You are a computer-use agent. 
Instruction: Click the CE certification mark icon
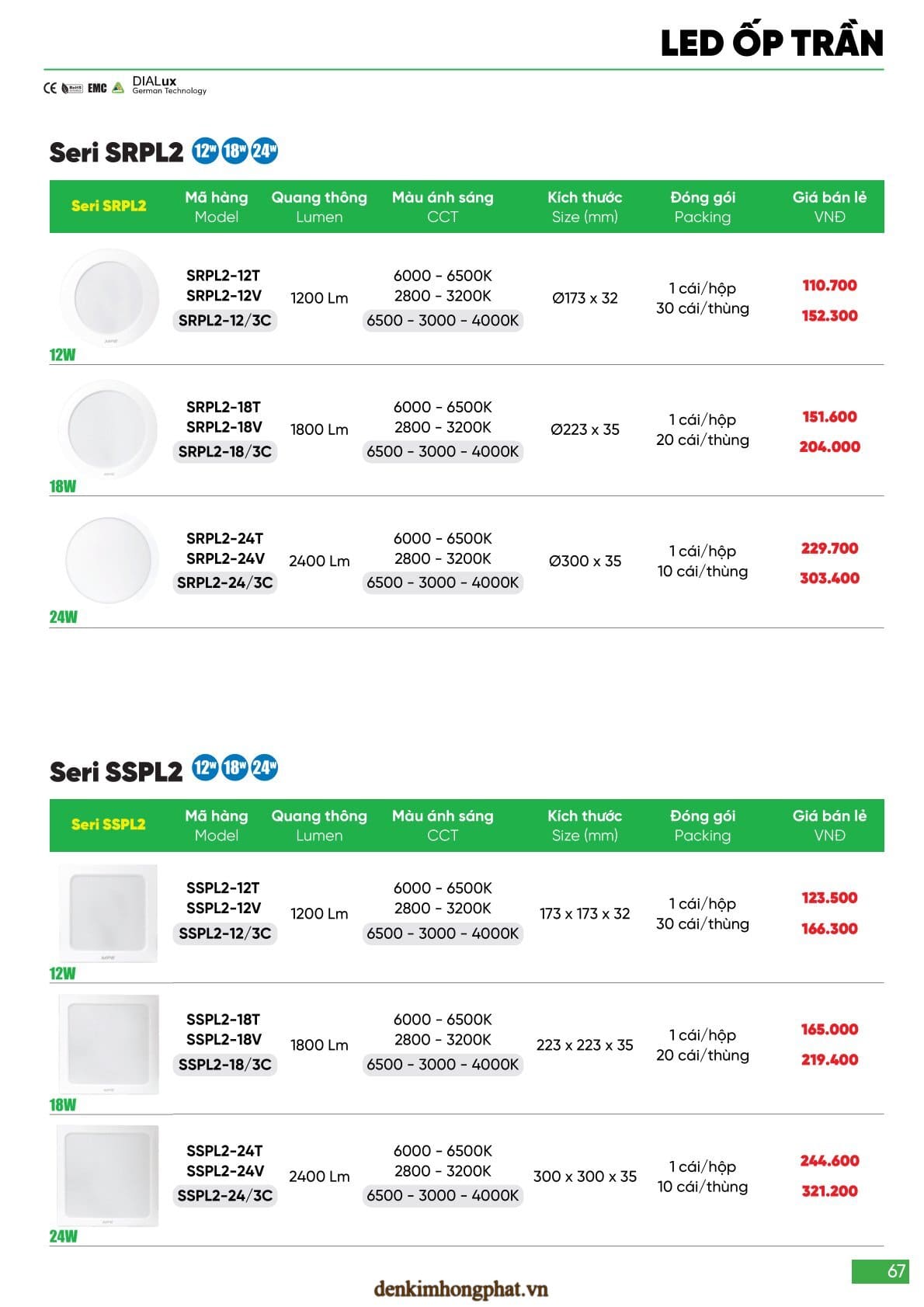pos(50,88)
